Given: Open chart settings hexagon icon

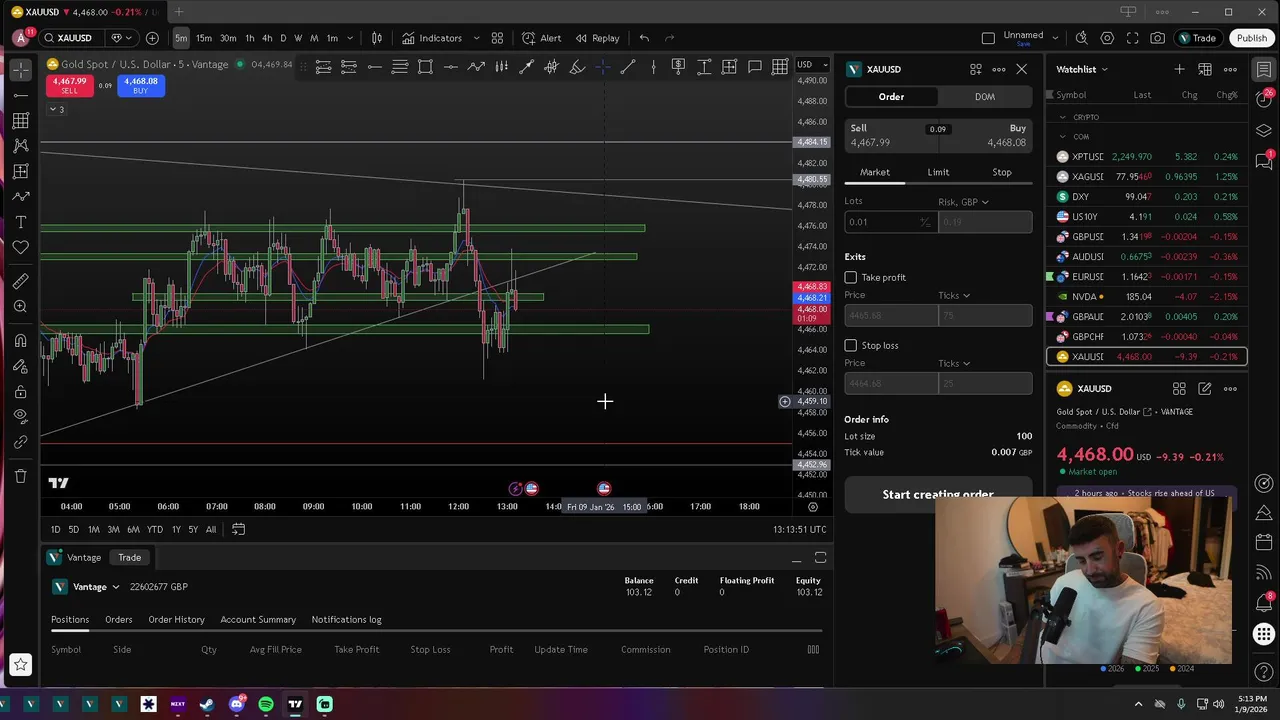Looking at the screenshot, I should [1107, 38].
